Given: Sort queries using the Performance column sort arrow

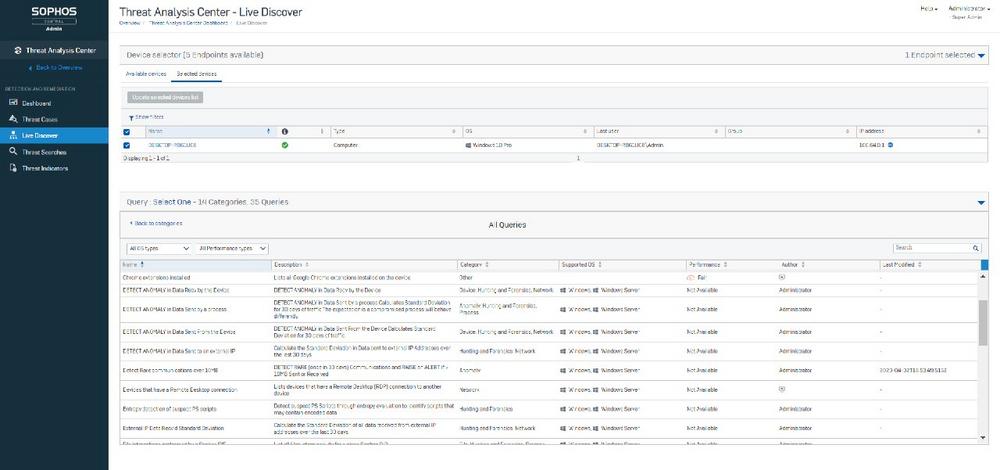Looking at the screenshot, I should coord(726,264).
